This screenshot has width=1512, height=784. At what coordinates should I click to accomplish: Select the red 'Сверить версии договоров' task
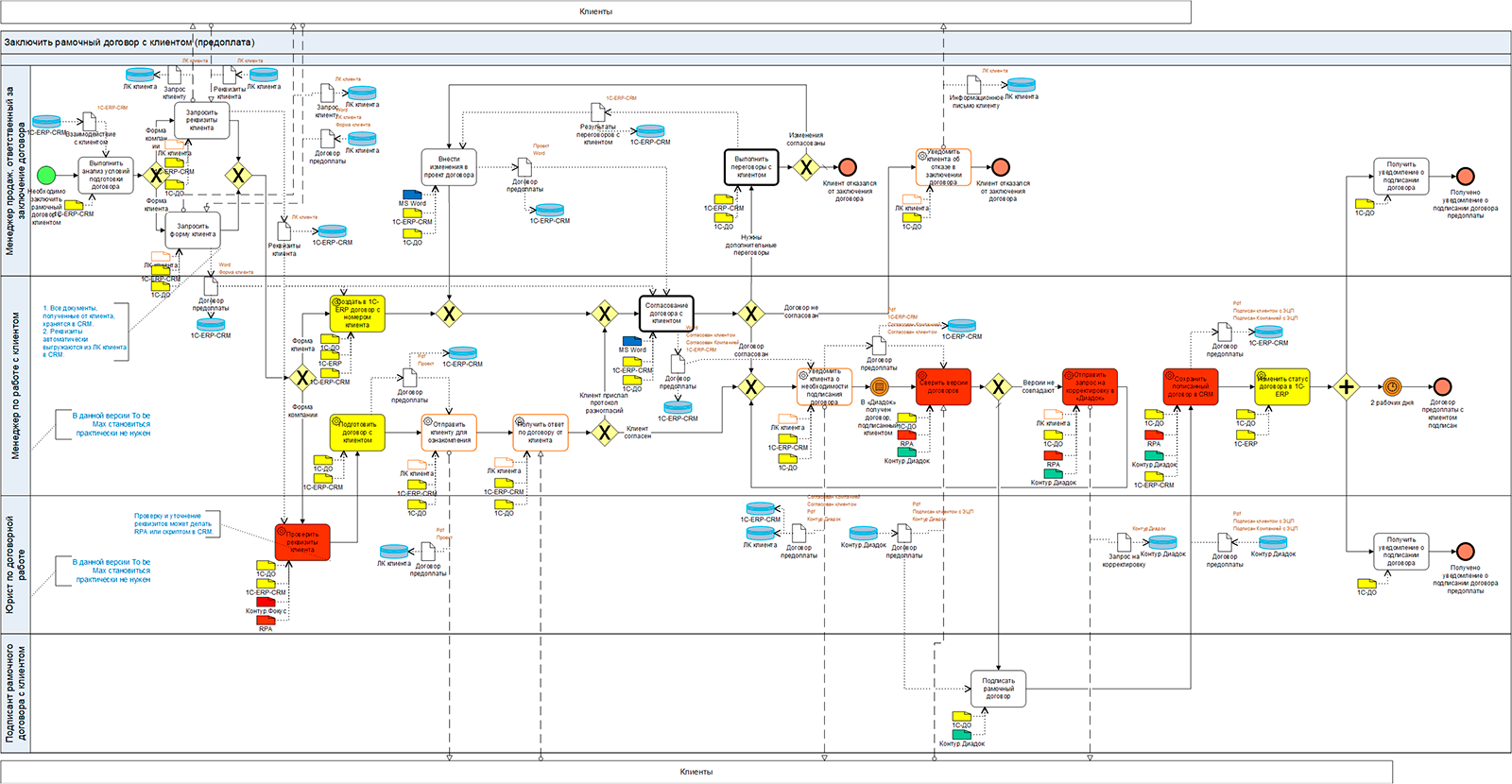[x=943, y=386]
